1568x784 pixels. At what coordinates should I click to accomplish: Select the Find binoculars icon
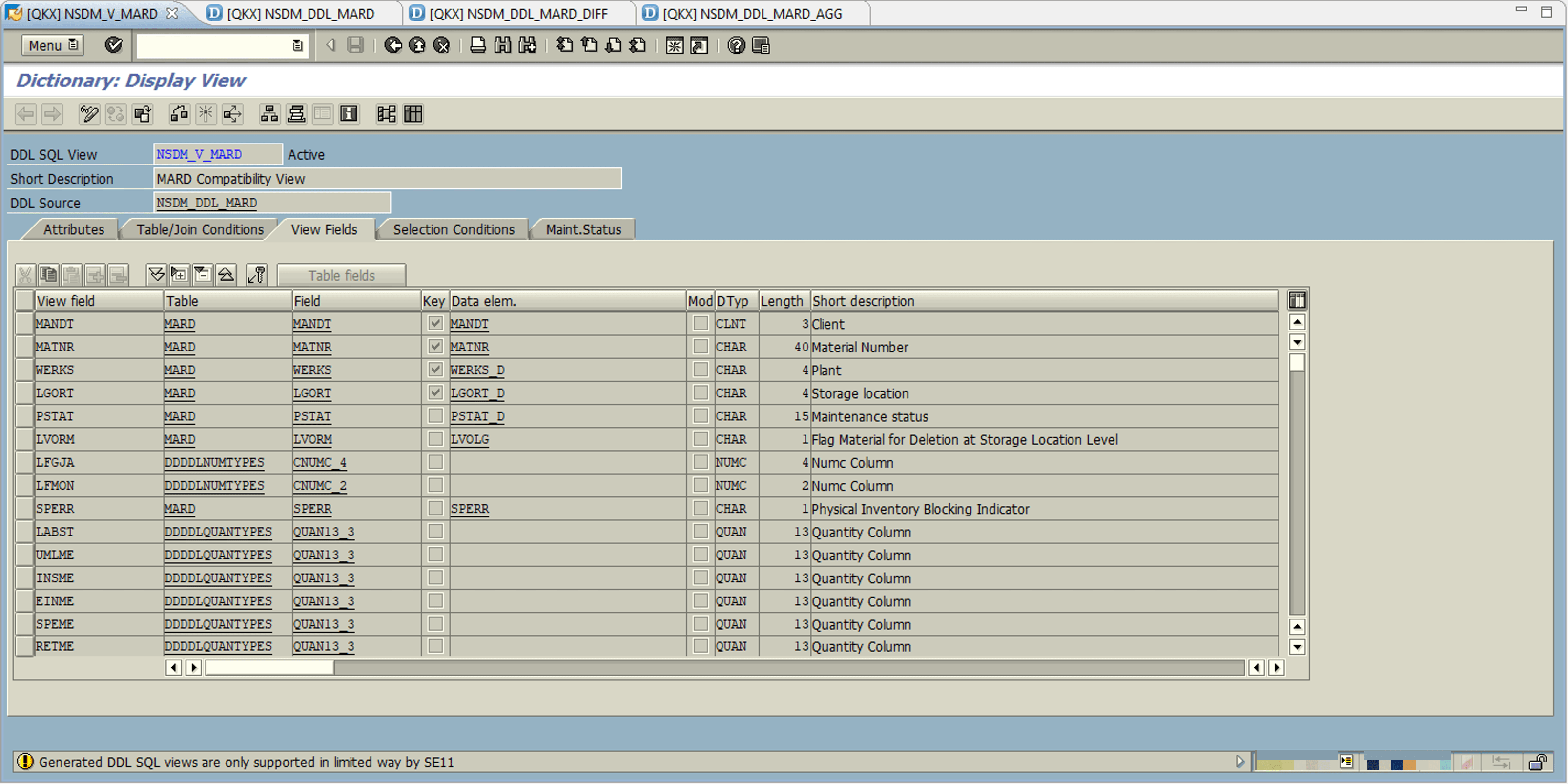pyautogui.click(x=503, y=45)
